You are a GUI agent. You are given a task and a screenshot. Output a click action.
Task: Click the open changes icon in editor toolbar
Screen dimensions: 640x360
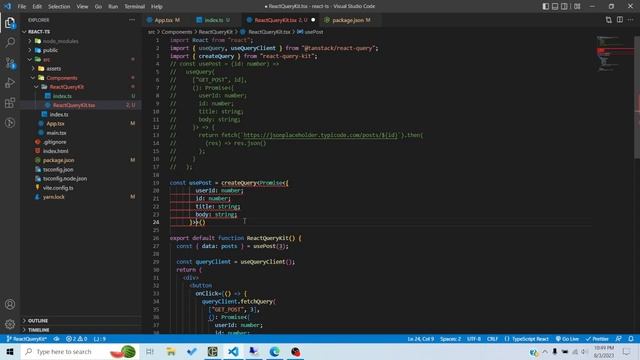[609, 20]
